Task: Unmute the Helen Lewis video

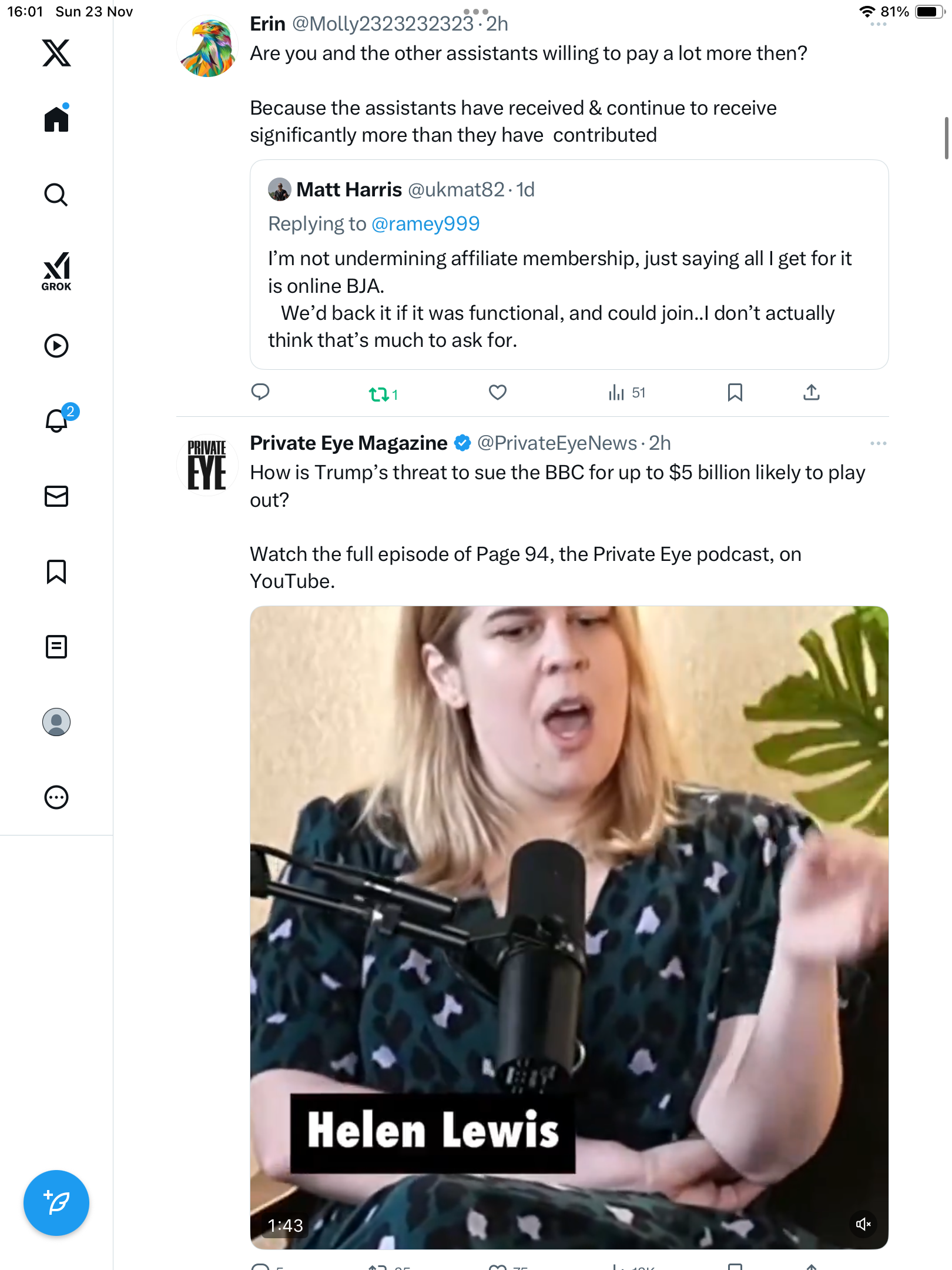Action: pos(863,1224)
